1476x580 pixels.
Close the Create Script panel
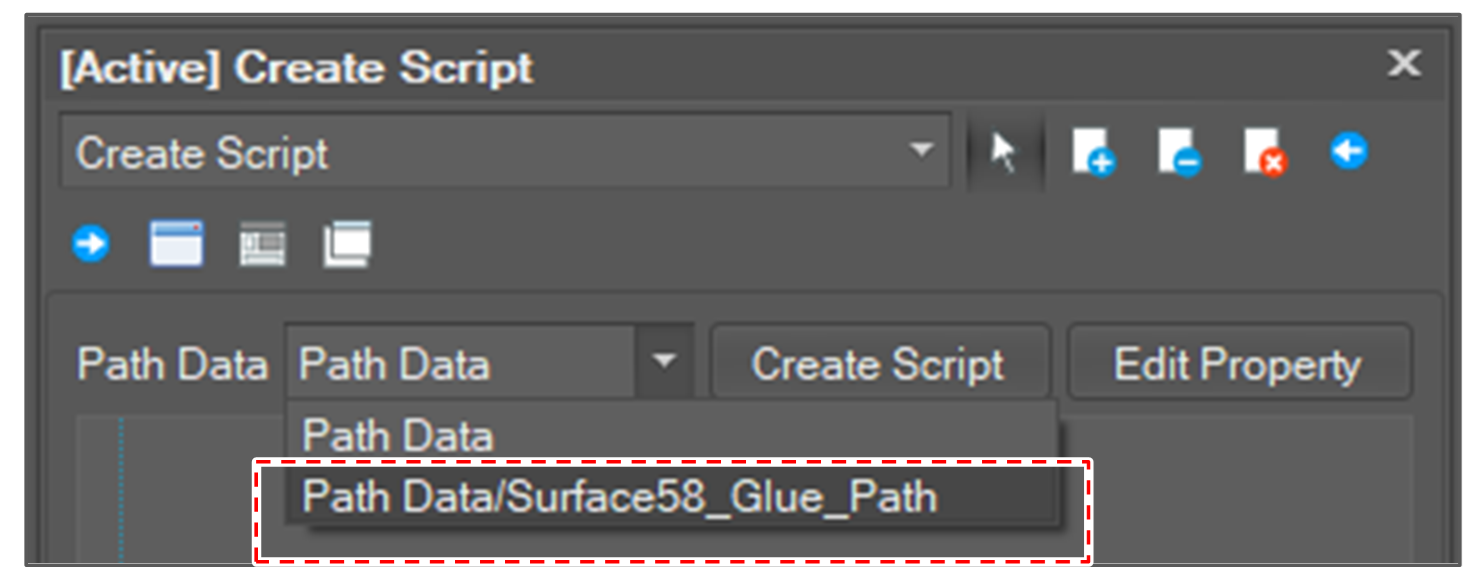[1404, 65]
